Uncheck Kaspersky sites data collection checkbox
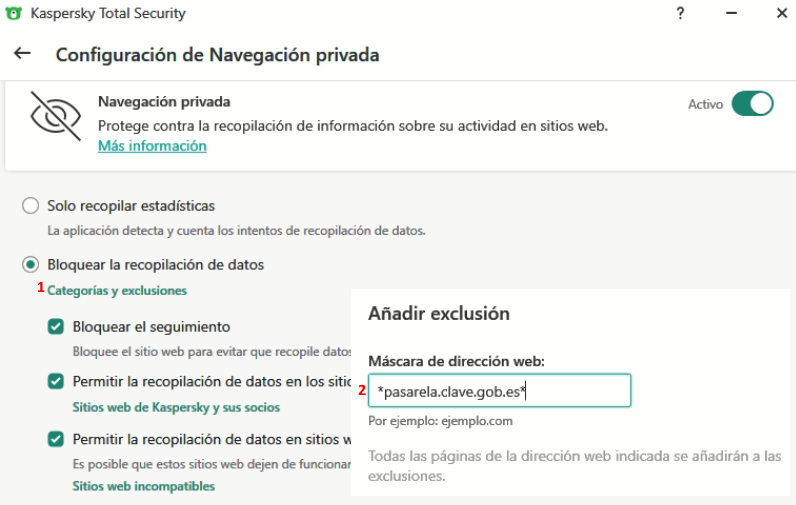The image size is (796, 505). coord(56,381)
